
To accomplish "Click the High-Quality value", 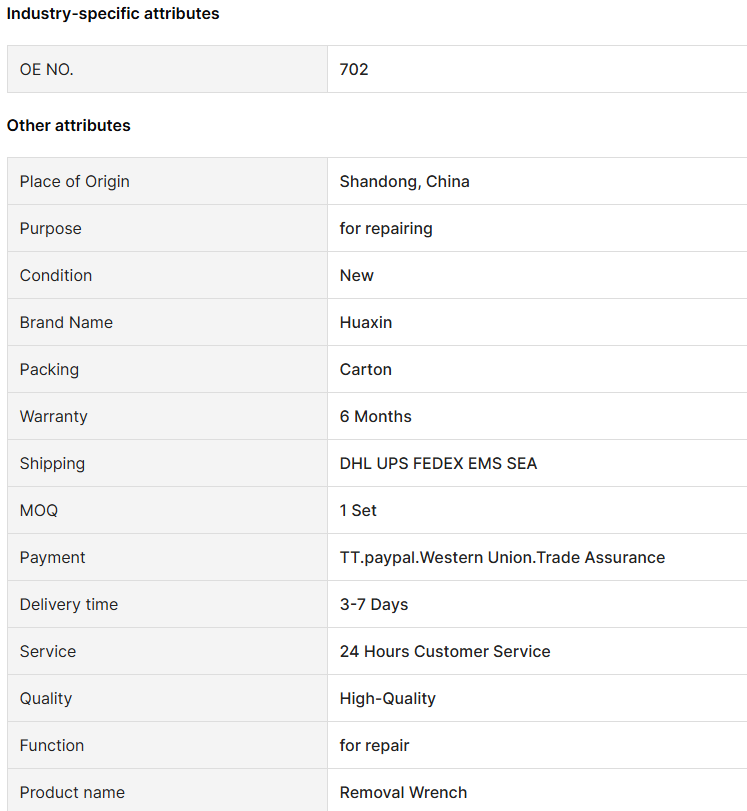I will coord(387,699).
